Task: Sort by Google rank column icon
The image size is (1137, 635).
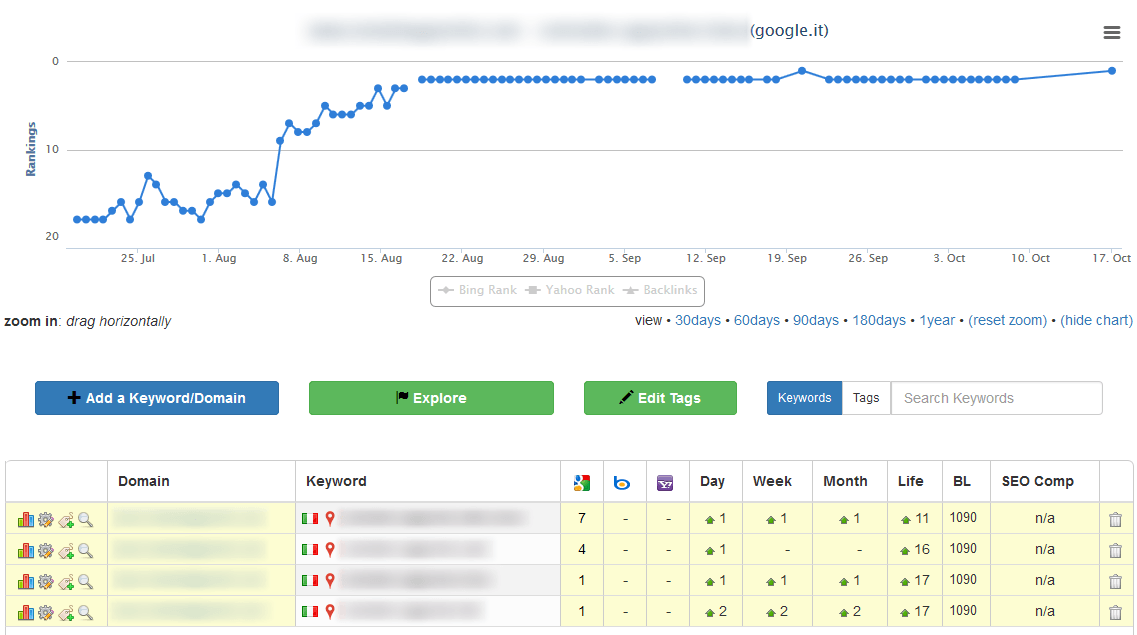Action: [582, 483]
